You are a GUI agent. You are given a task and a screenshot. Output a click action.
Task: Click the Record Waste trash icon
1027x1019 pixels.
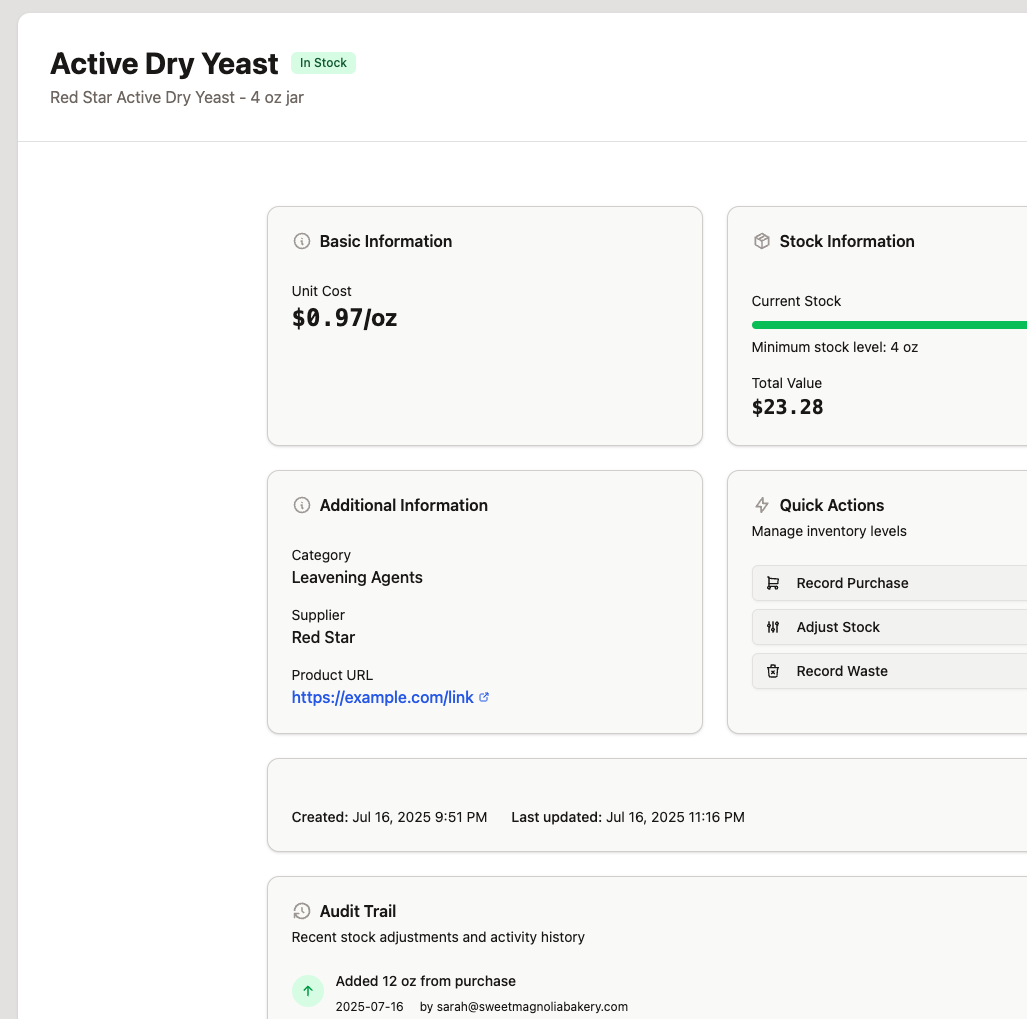click(773, 671)
